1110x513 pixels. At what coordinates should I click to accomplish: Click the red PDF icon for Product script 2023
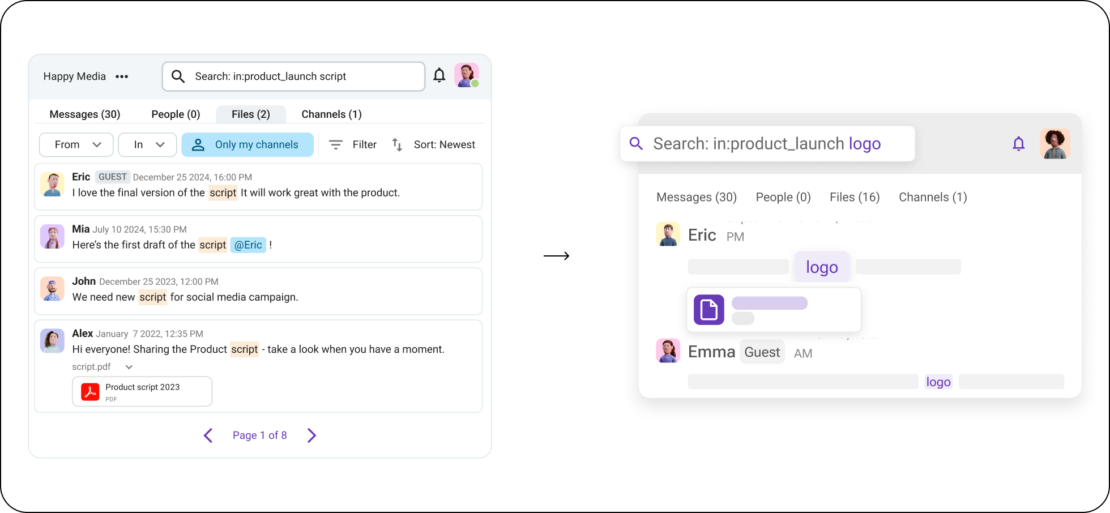pos(90,391)
